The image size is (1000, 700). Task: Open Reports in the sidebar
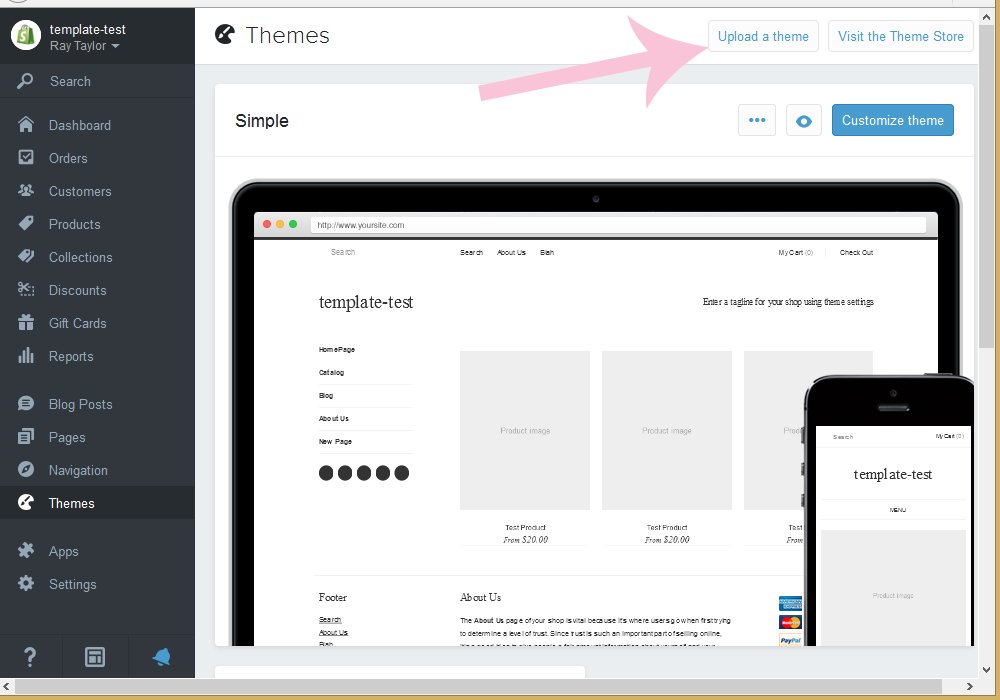click(x=97, y=357)
